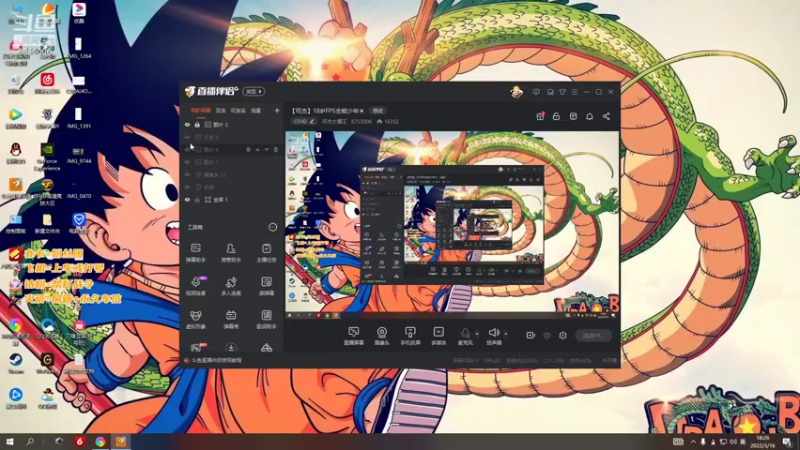Image resolution: width=800 pixels, height=450 pixels.
Task: Toggle lock on 全屏 1 layer
Action: pos(197,199)
